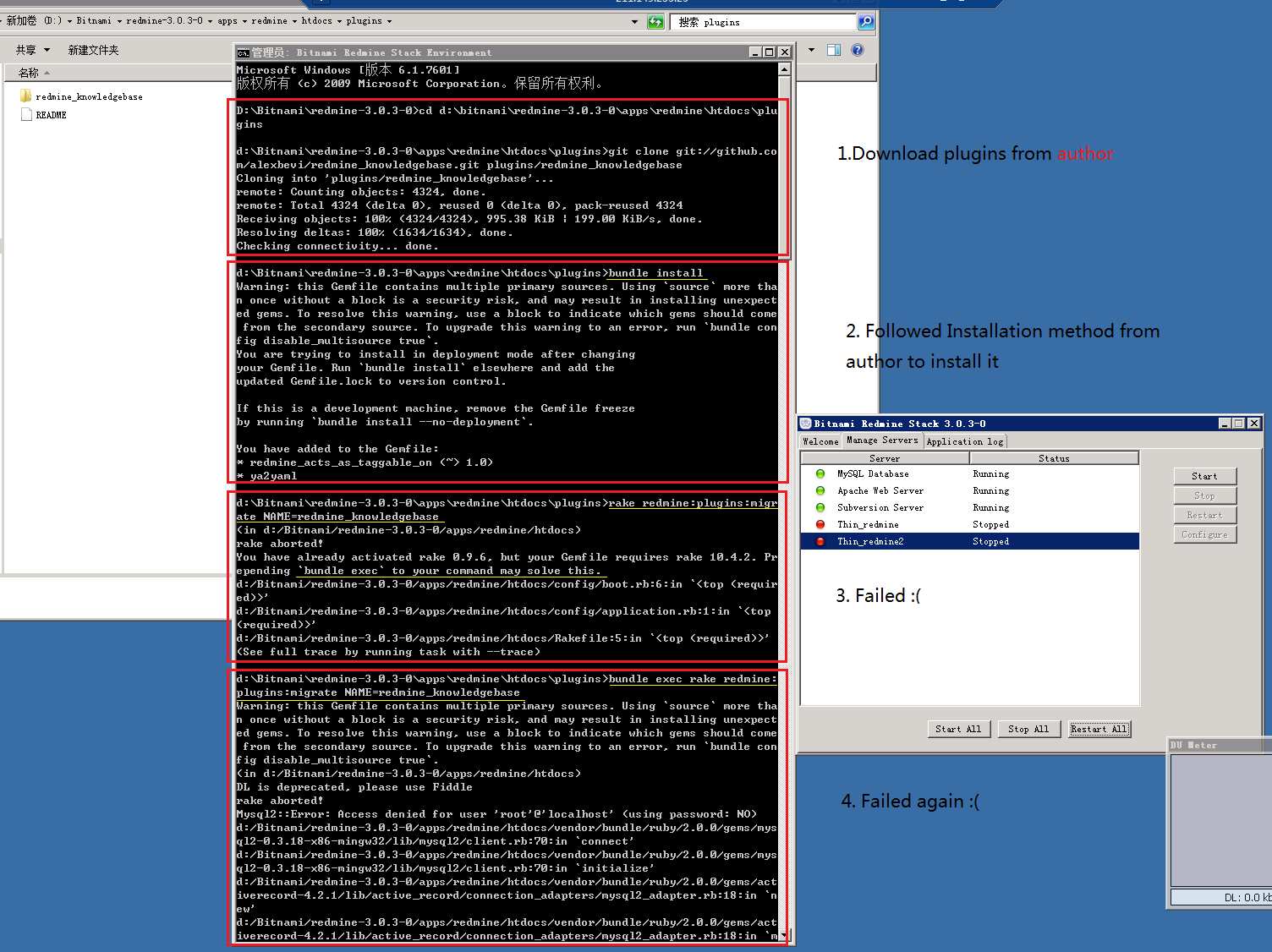This screenshot has height=952, width=1272.
Task: Select the red status icon of Thin_redmine
Action: click(x=820, y=525)
